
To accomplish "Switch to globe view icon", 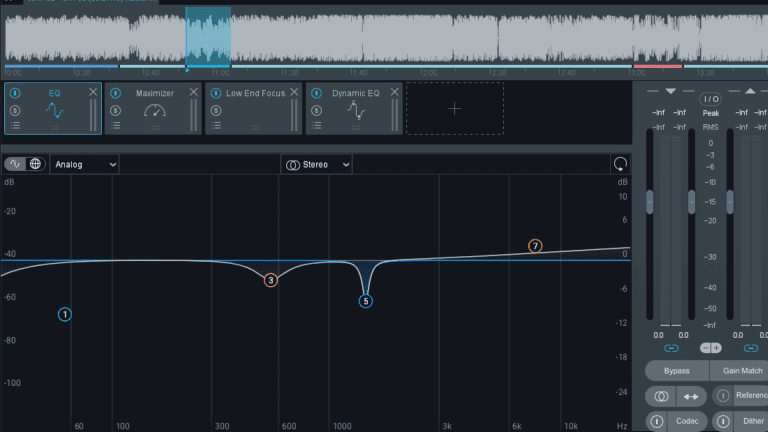I will point(35,164).
